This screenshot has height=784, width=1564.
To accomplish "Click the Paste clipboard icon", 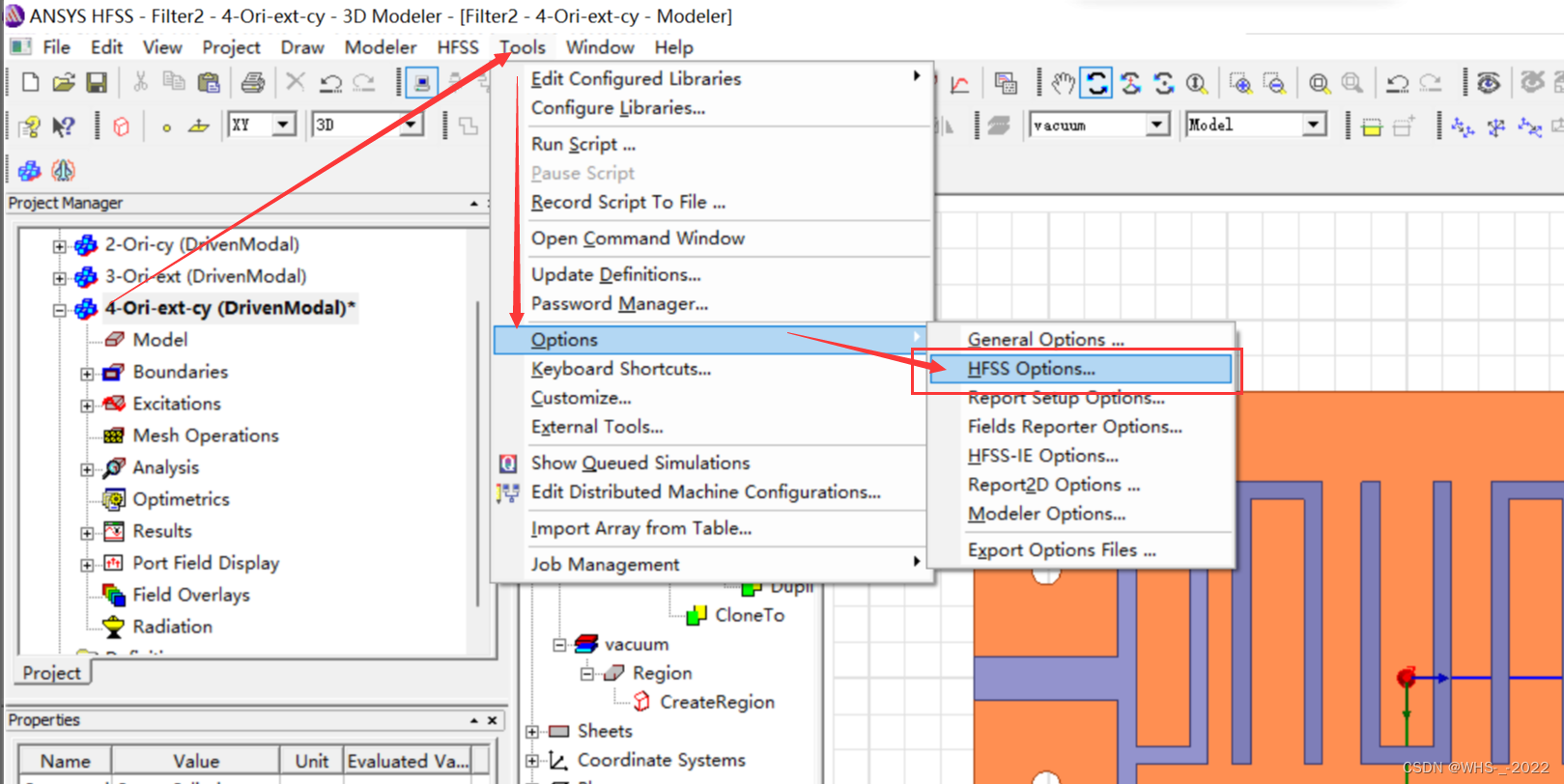I will pos(208,83).
